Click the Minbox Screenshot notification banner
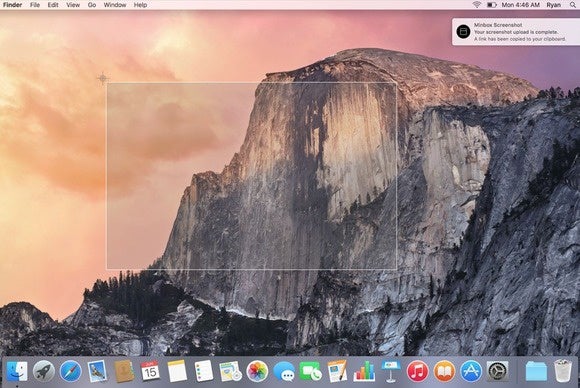This screenshot has height=388, width=580. [516, 32]
